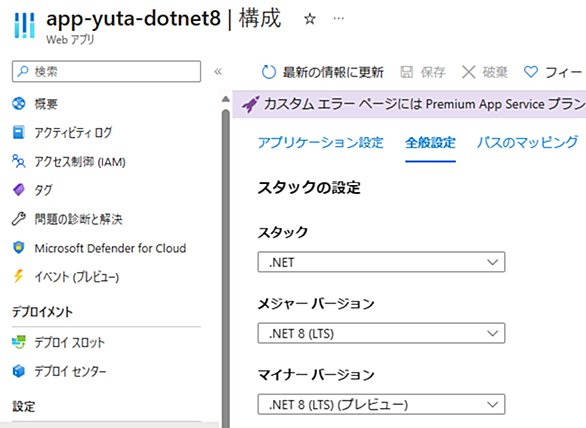The width and height of the screenshot is (586, 428).
Task: Click the sidebar scrollbar up arrow
Action: (x=225, y=99)
